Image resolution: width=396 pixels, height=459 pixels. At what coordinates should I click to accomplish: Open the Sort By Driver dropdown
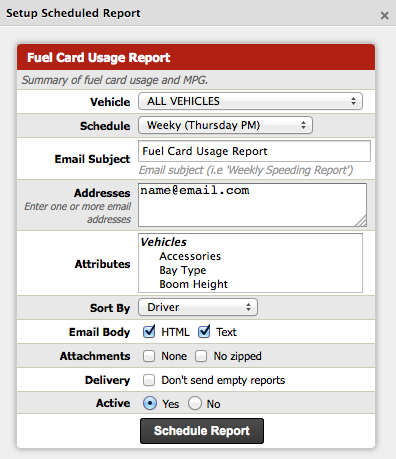point(198,307)
